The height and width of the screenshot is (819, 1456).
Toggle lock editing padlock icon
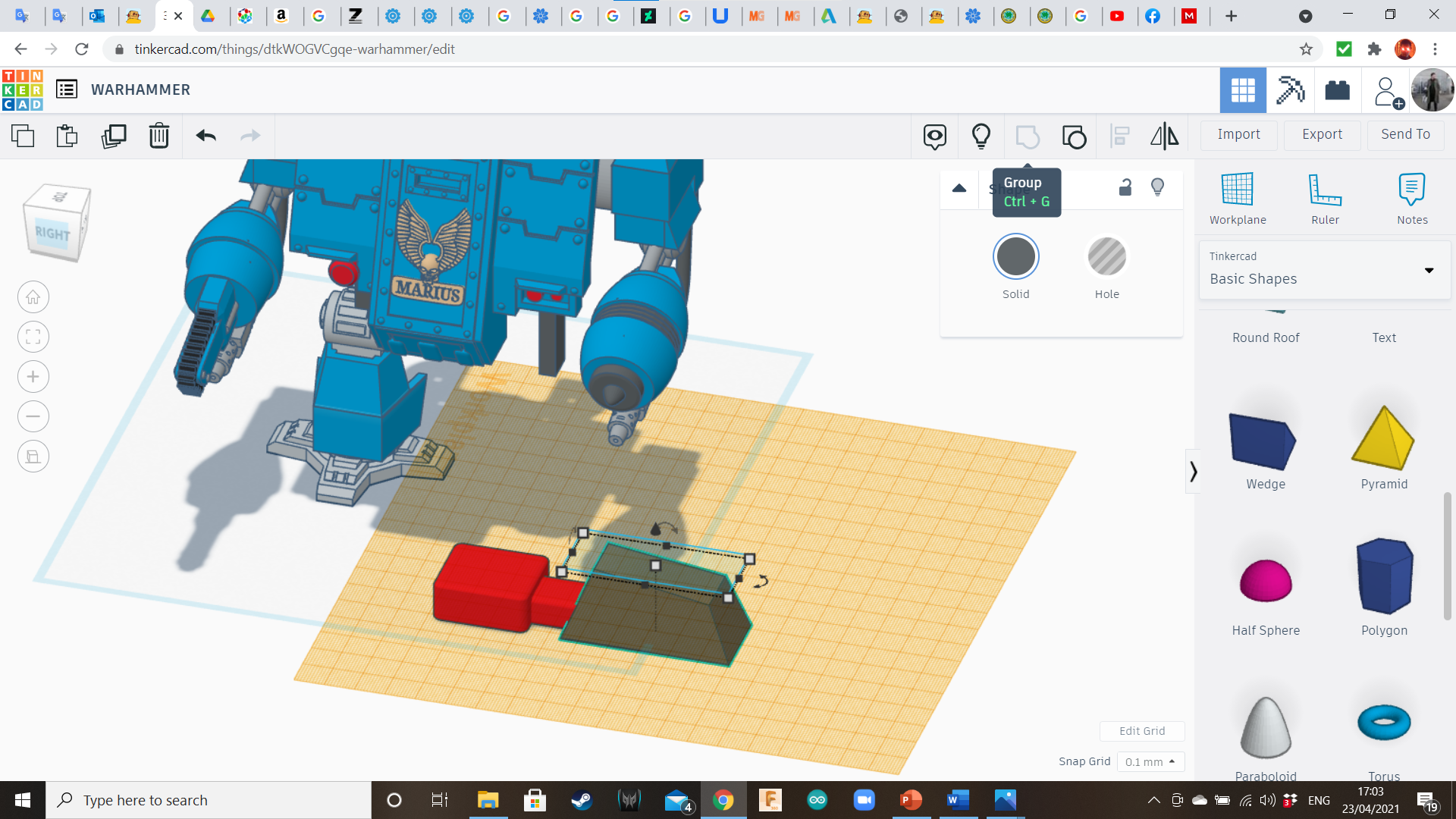pos(1125,187)
